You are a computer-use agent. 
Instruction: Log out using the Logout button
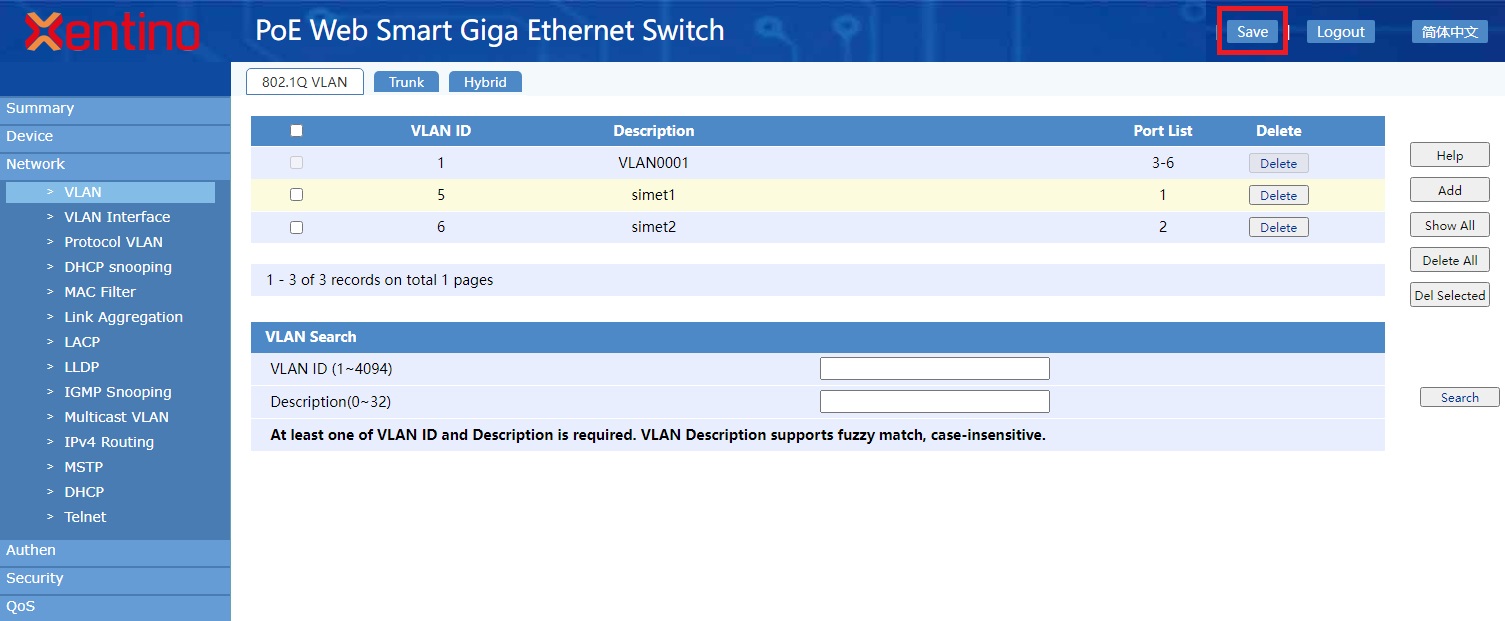click(x=1340, y=32)
